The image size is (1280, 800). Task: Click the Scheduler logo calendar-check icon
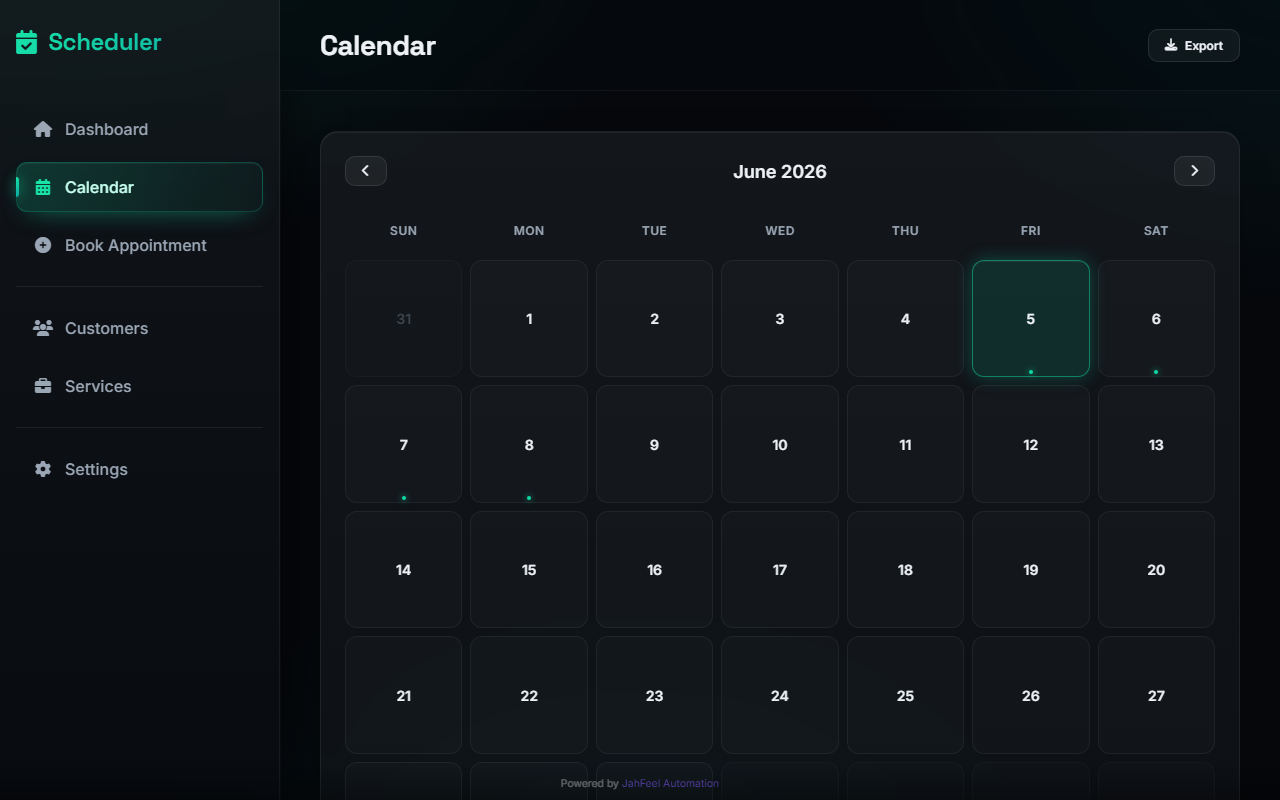pos(27,42)
